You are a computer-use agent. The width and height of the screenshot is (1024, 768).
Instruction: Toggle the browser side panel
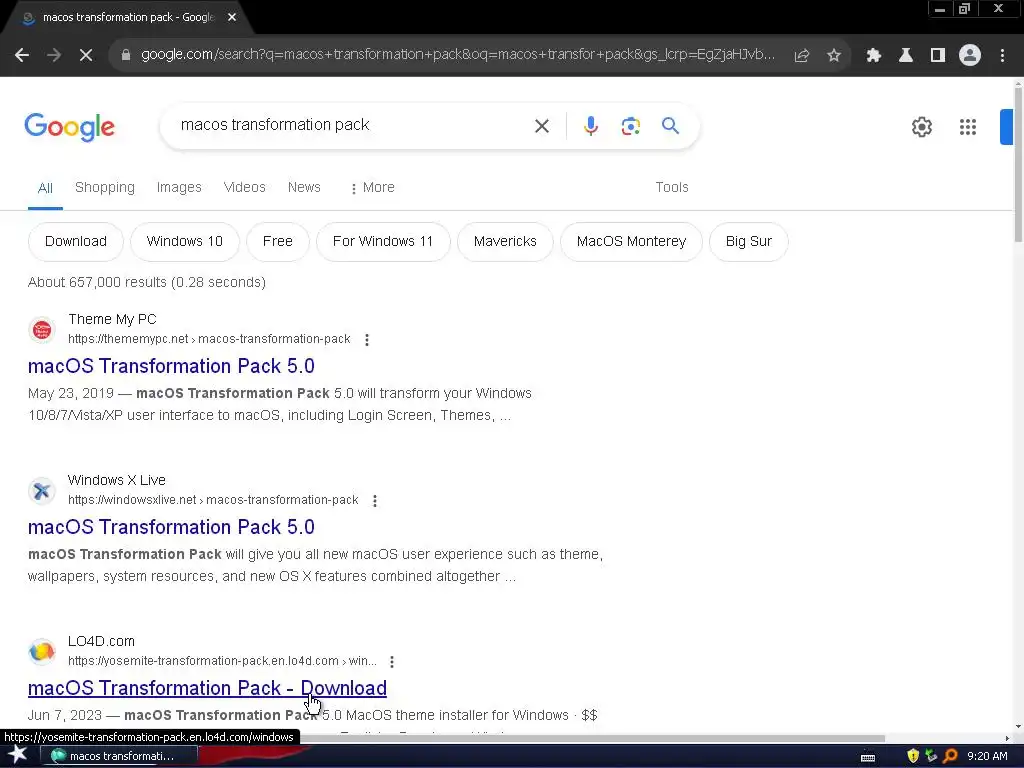tap(937, 56)
